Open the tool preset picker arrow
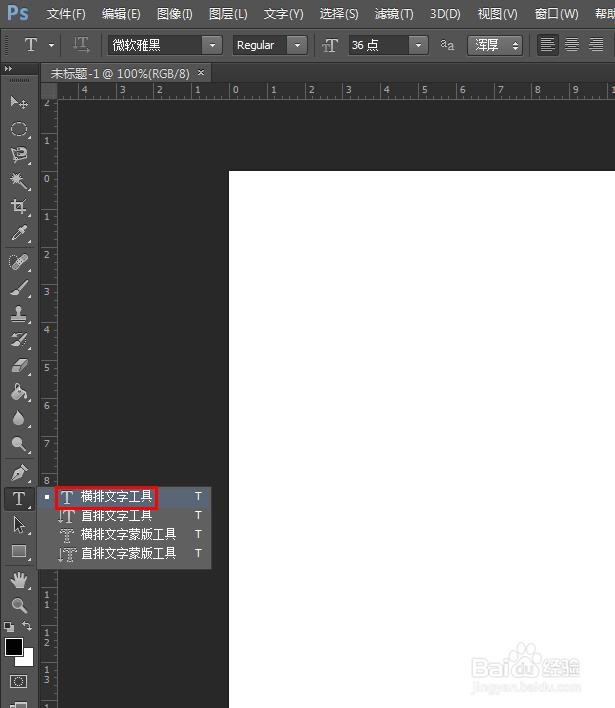This screenshot has width=615, height=708. click(51, 45)
